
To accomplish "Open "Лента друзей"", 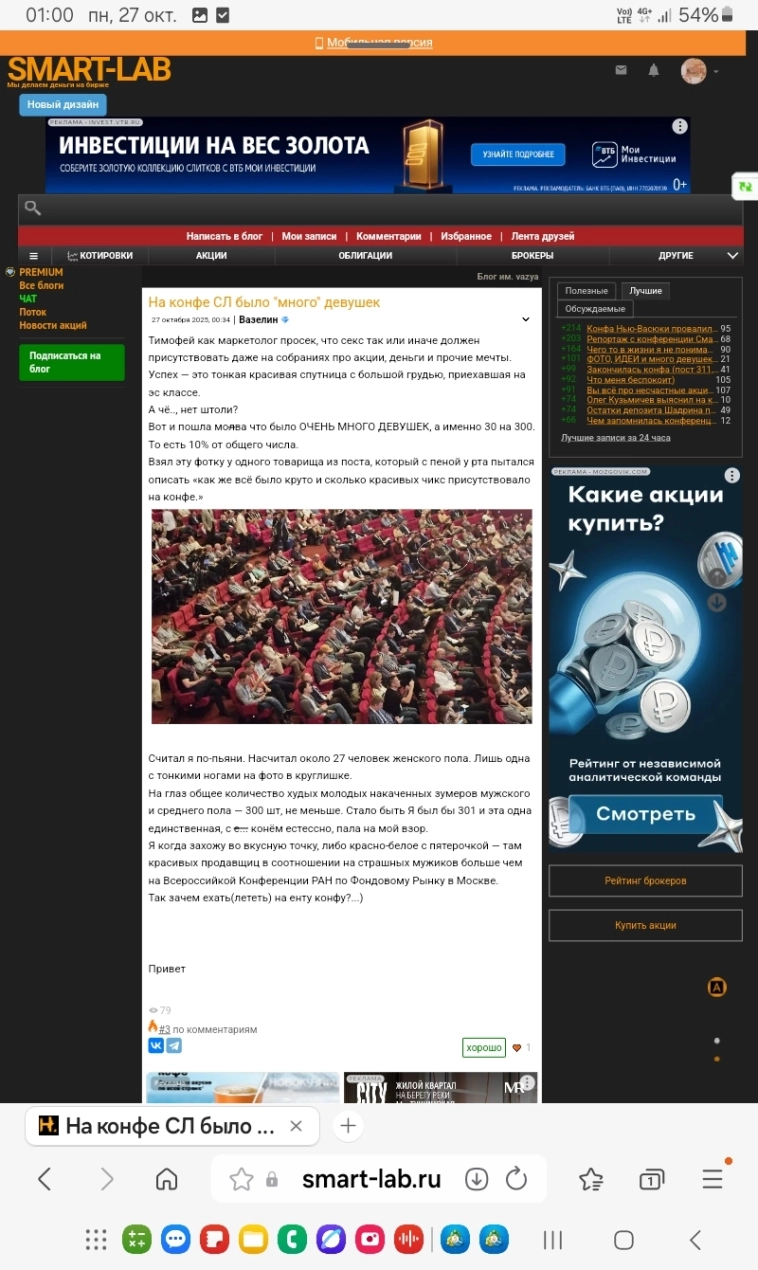I will click(x=543, y=237).
